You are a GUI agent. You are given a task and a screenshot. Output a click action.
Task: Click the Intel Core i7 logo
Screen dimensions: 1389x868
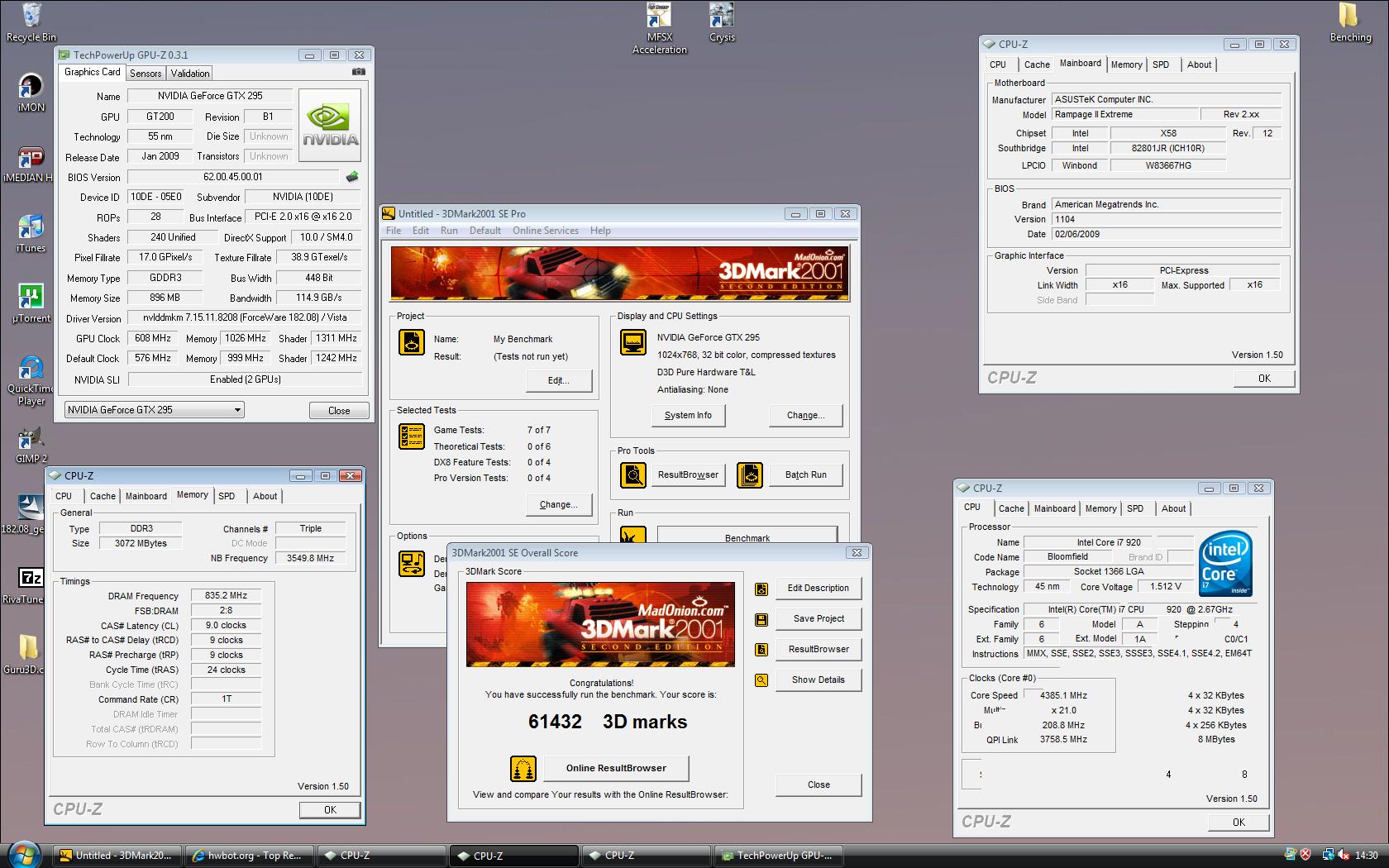tap(1225, 563)
